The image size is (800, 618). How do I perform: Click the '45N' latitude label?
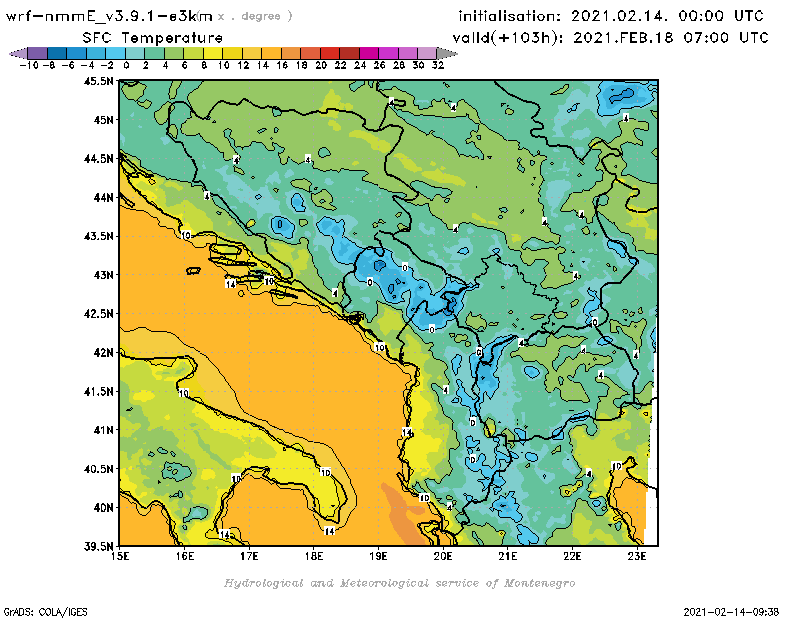(103, 120)
